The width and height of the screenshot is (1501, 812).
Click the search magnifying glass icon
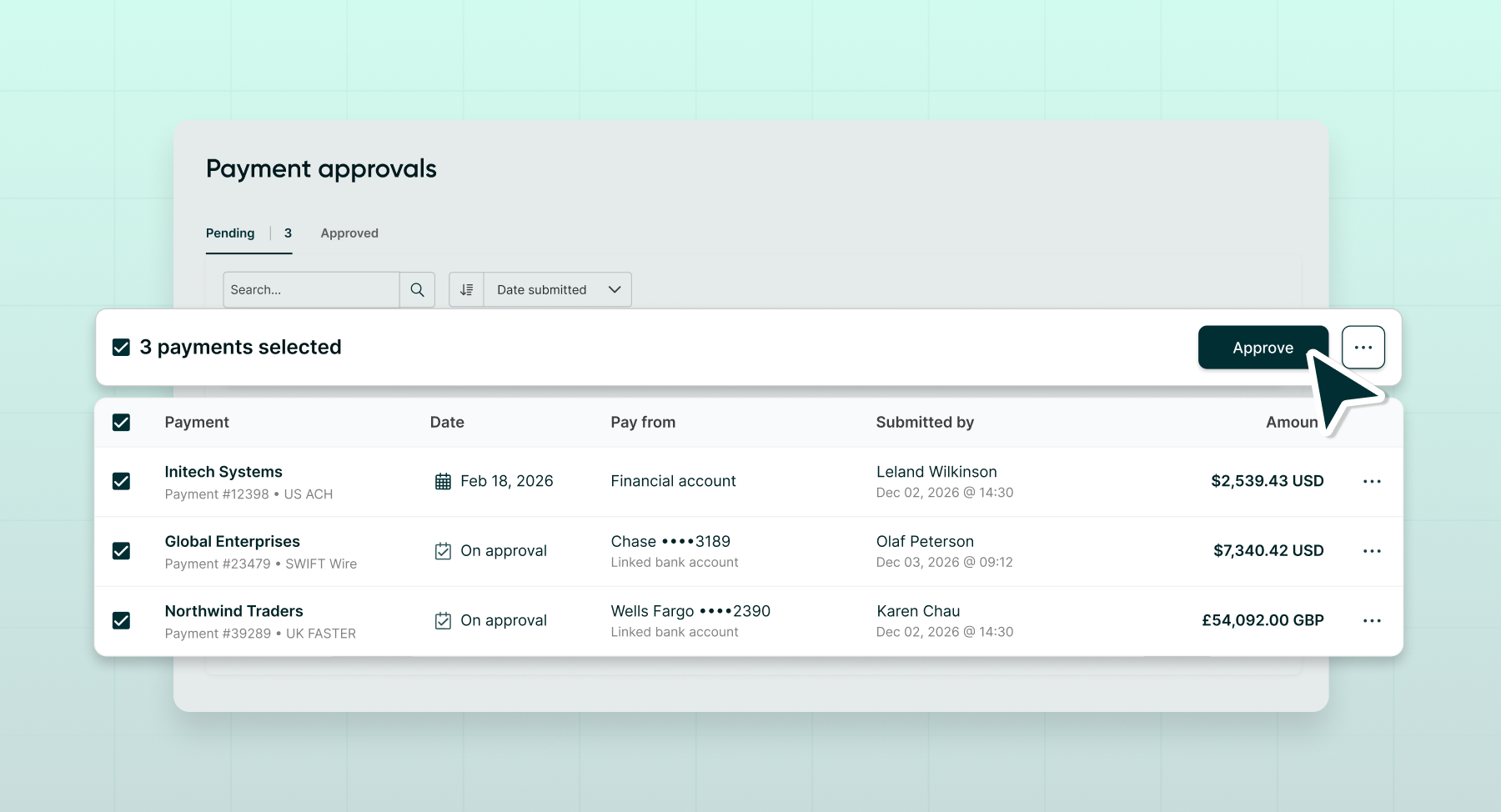pyautogui.click(x=418, y=289)
